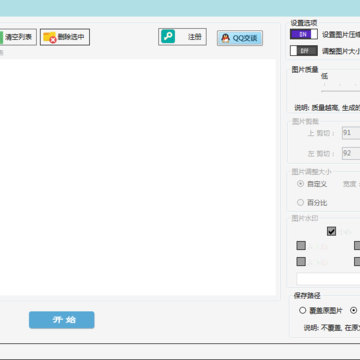This screenshot has height=360, width=360.
Task: Click the folder-delete icon for 删除选中
Action: pos(50,37)
